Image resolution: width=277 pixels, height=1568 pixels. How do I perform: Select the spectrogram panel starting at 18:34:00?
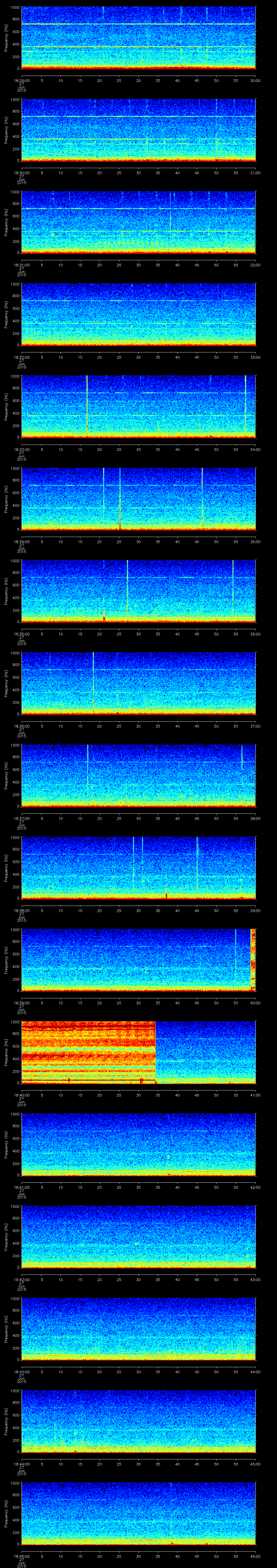pos(138,499)
